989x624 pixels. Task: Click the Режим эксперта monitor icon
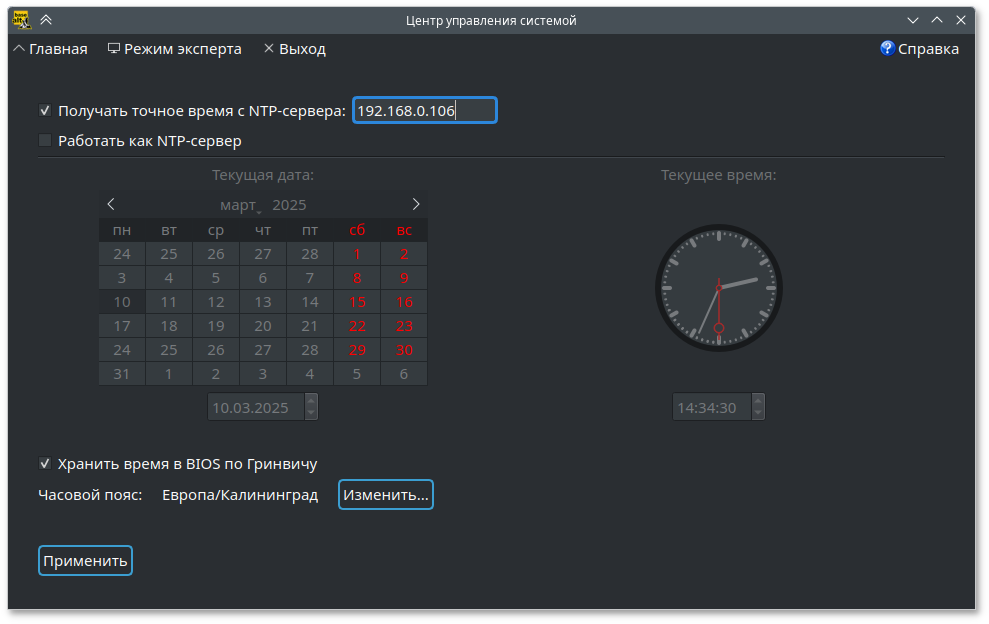click(114, 48)
